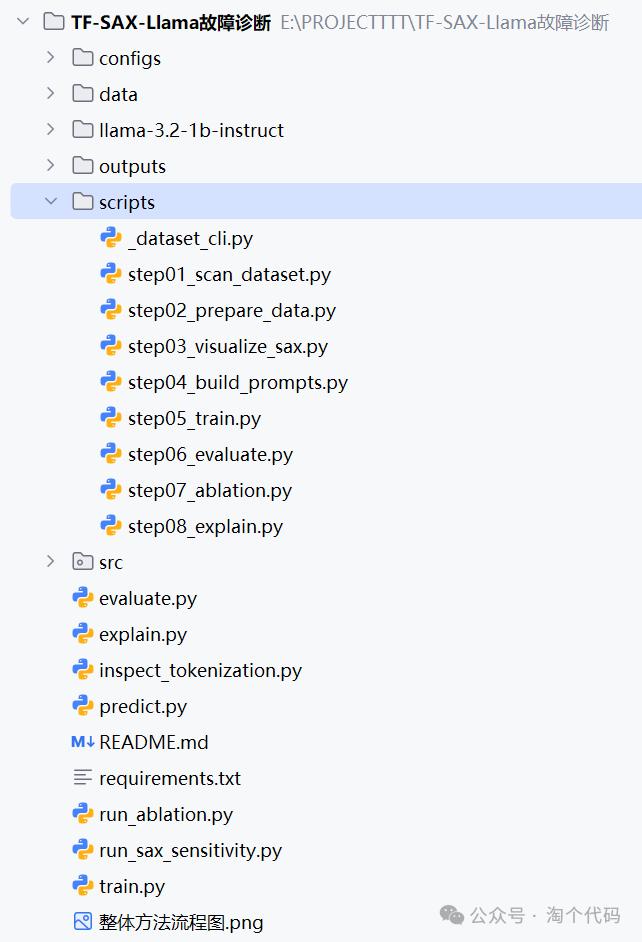Collapse the TF-SAX-Llama project root chevron
The height and width of the screenshot is (942, 642).
tap(23, 22)
